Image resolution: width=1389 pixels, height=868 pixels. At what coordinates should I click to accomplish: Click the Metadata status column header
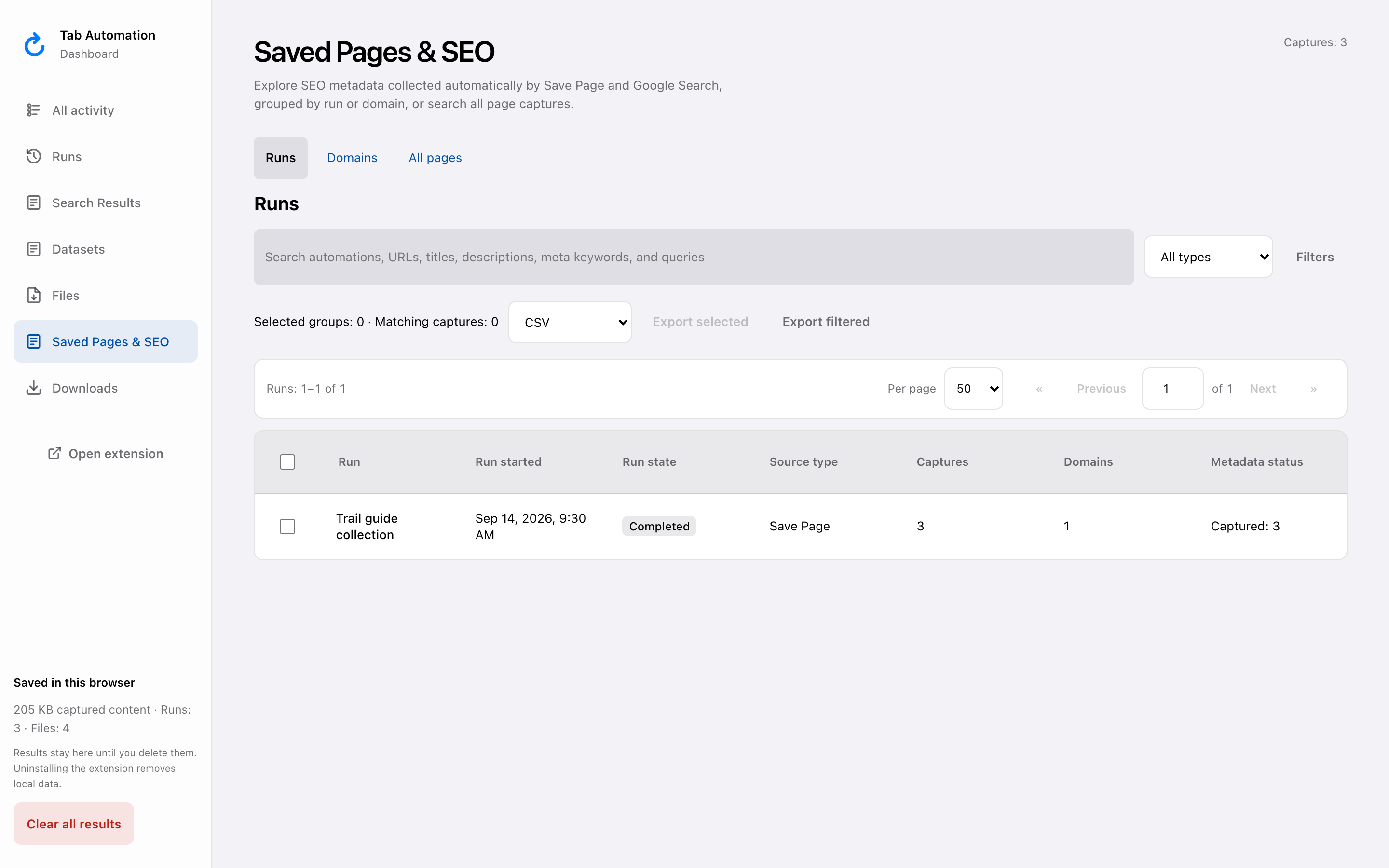[1256, 461]
